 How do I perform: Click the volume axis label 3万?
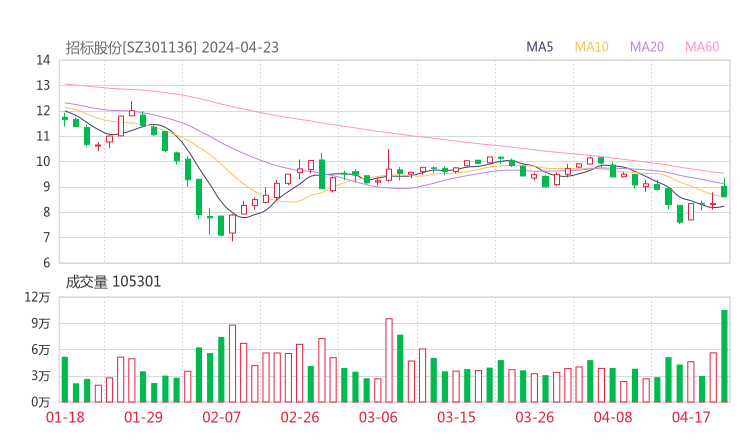41,376
